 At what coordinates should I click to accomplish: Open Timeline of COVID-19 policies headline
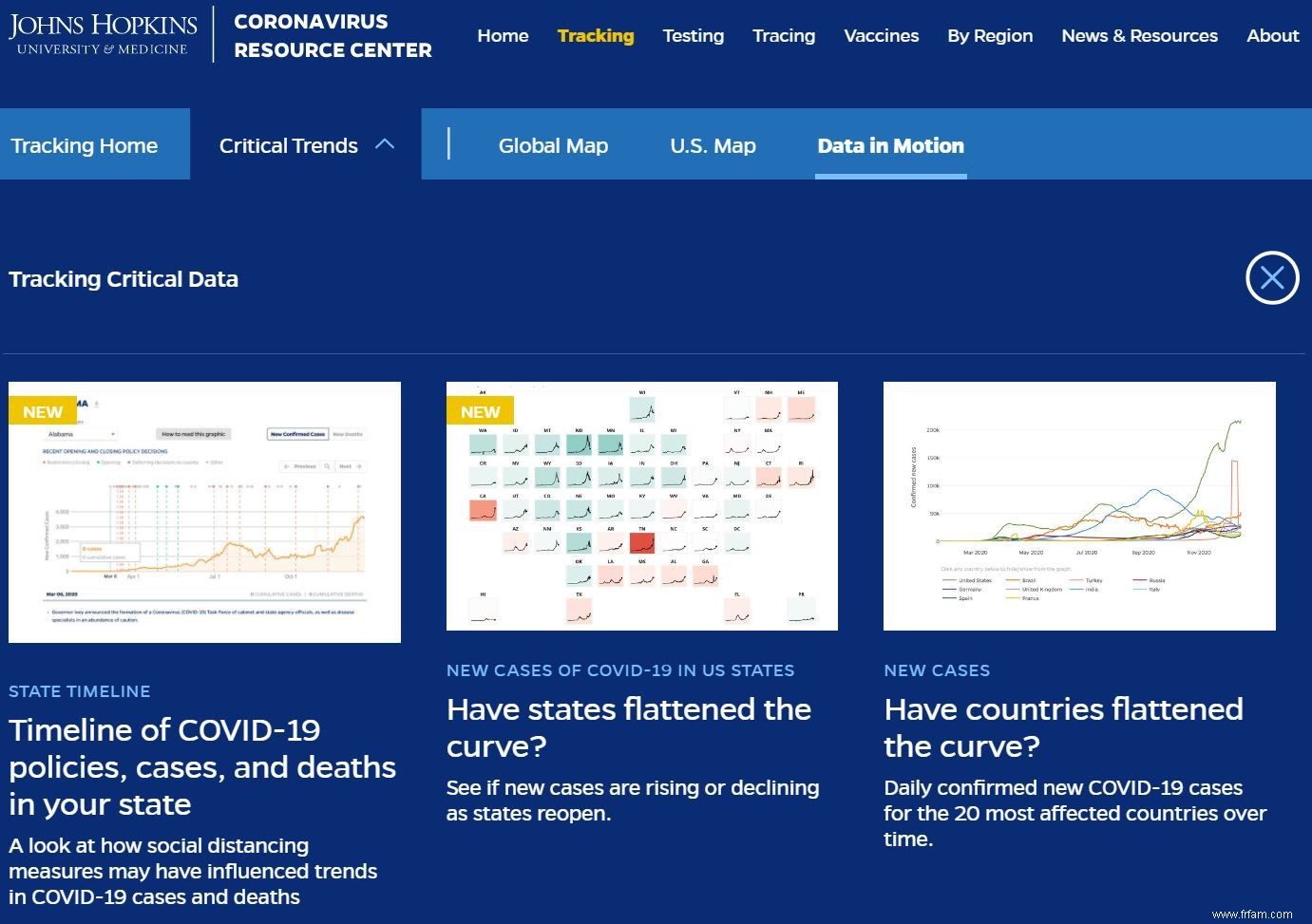[x=202, y=766]
